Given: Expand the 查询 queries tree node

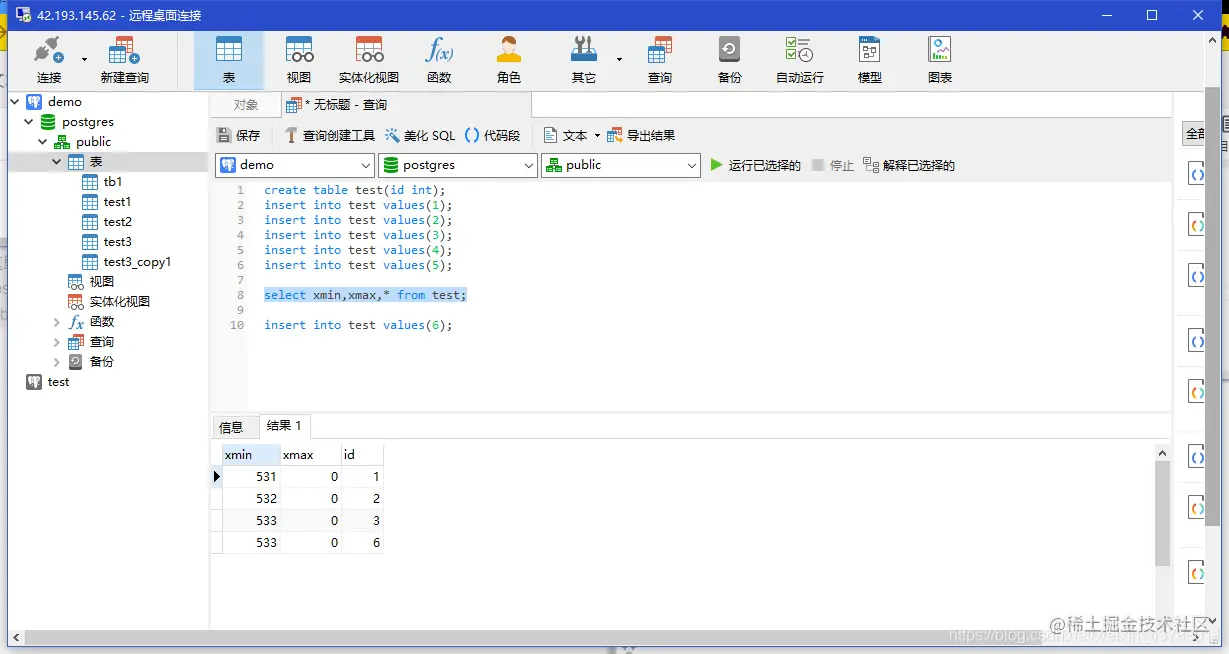Looking at the screenshot, I should (x=57, y=341).
